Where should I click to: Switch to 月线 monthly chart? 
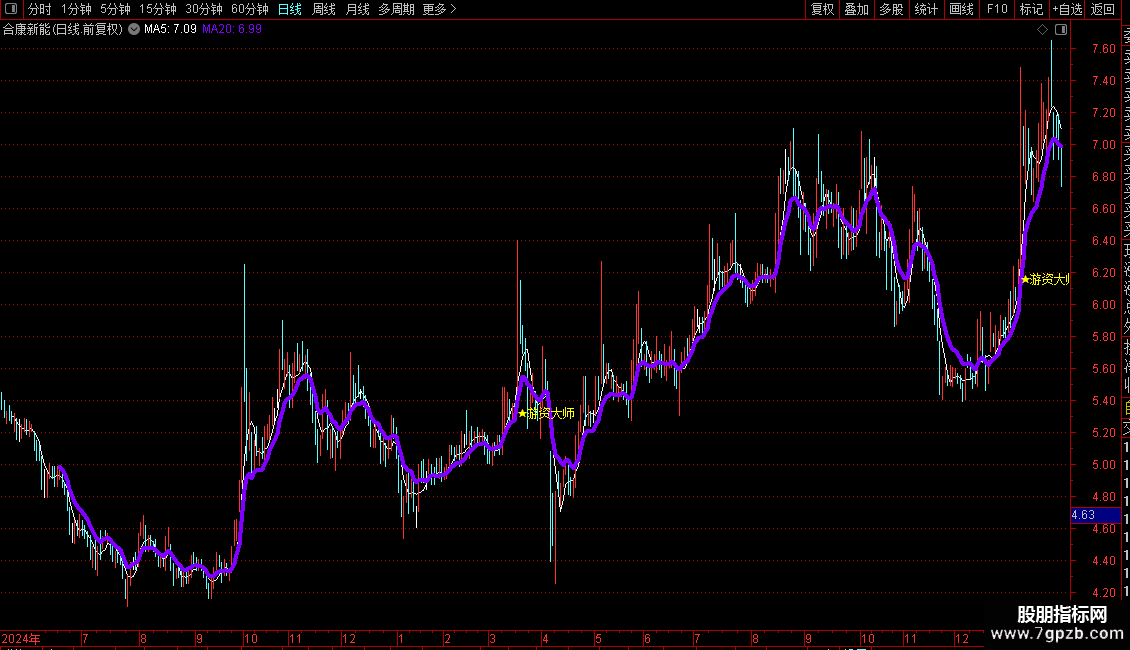(357, 9)
